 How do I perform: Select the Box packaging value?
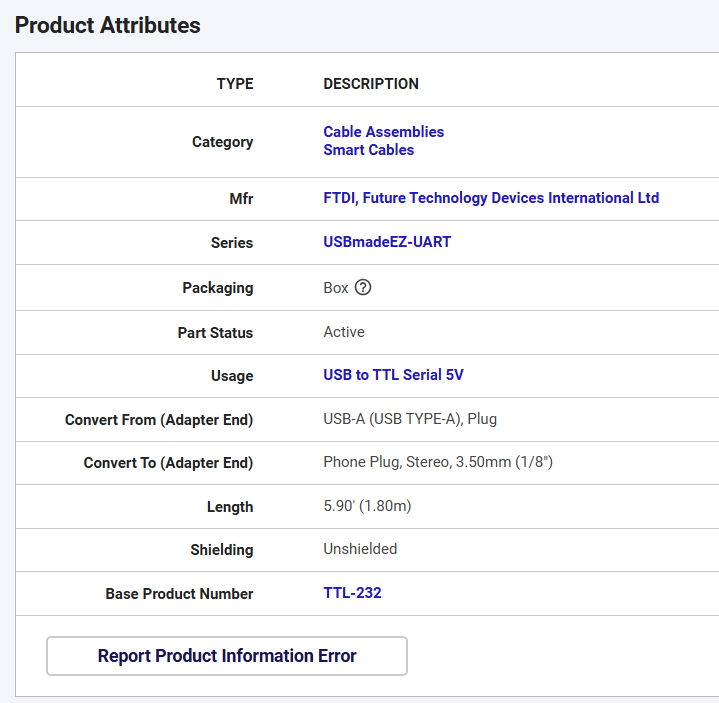click(336, 288)
